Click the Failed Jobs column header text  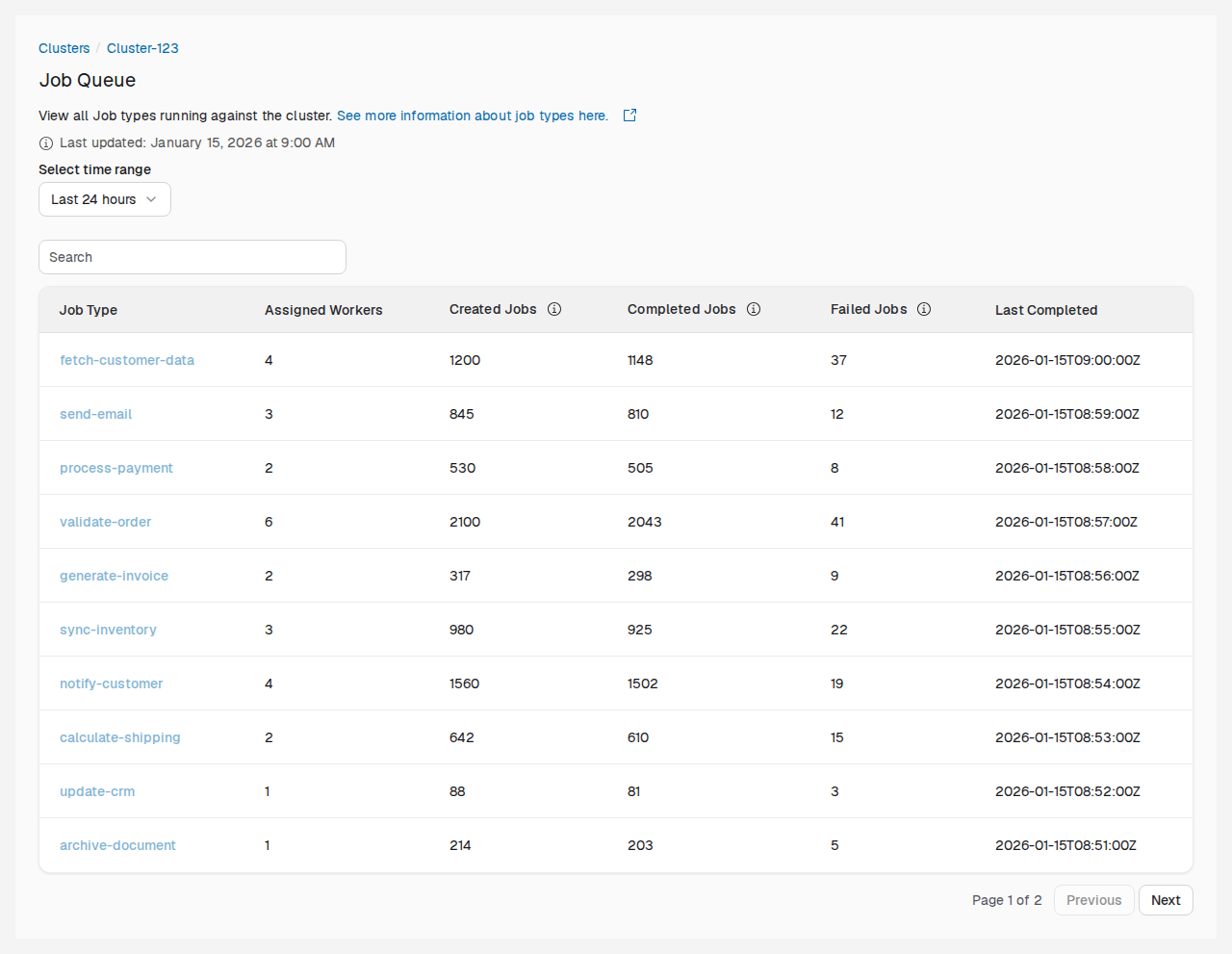pyautogui.click(x=869, y=309)
